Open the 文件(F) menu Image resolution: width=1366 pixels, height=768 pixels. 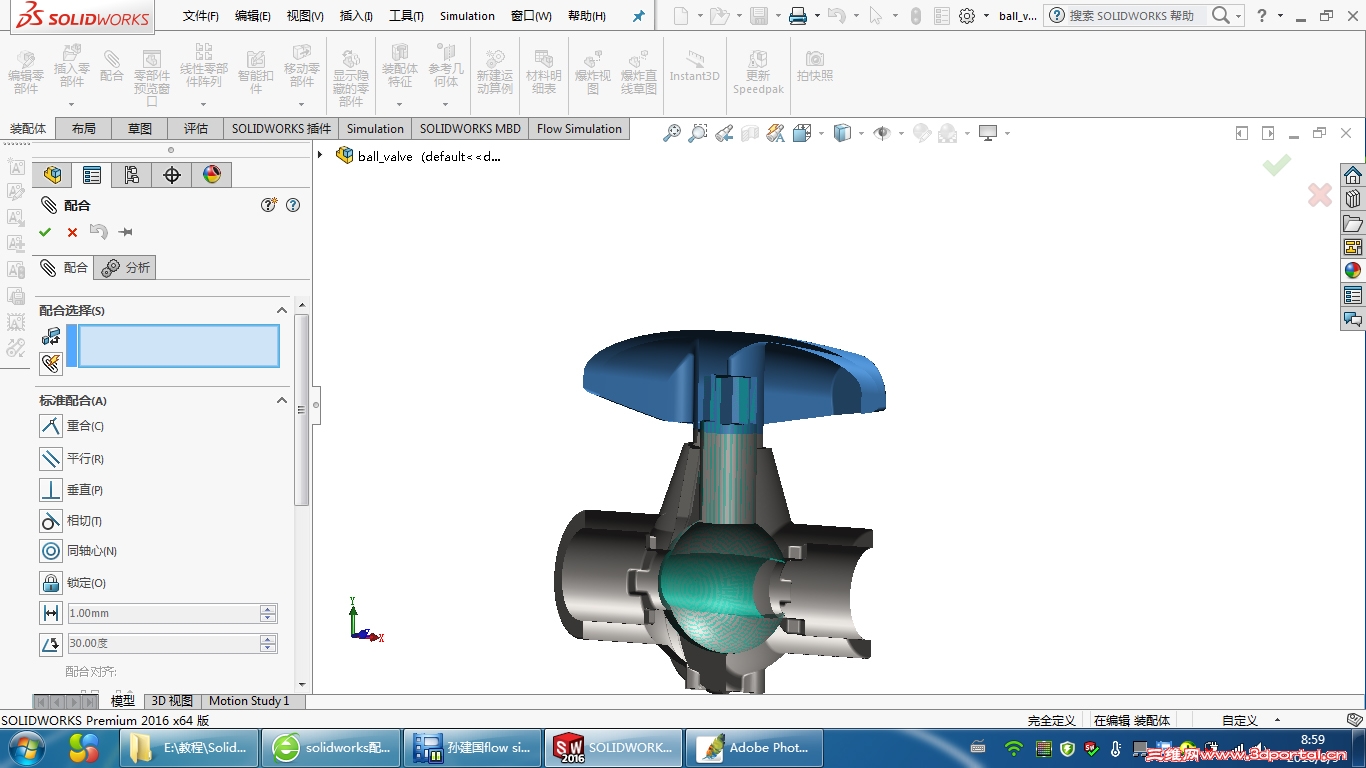(x=201, y=16)
